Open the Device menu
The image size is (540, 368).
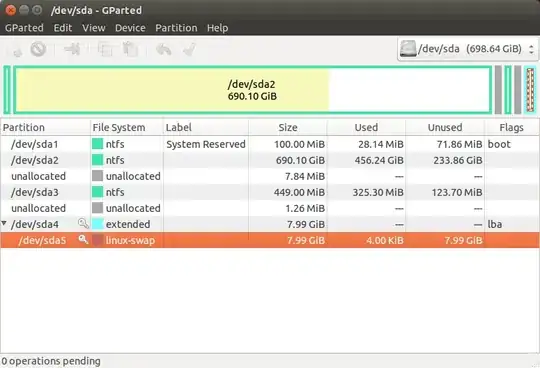click(130, 28)
